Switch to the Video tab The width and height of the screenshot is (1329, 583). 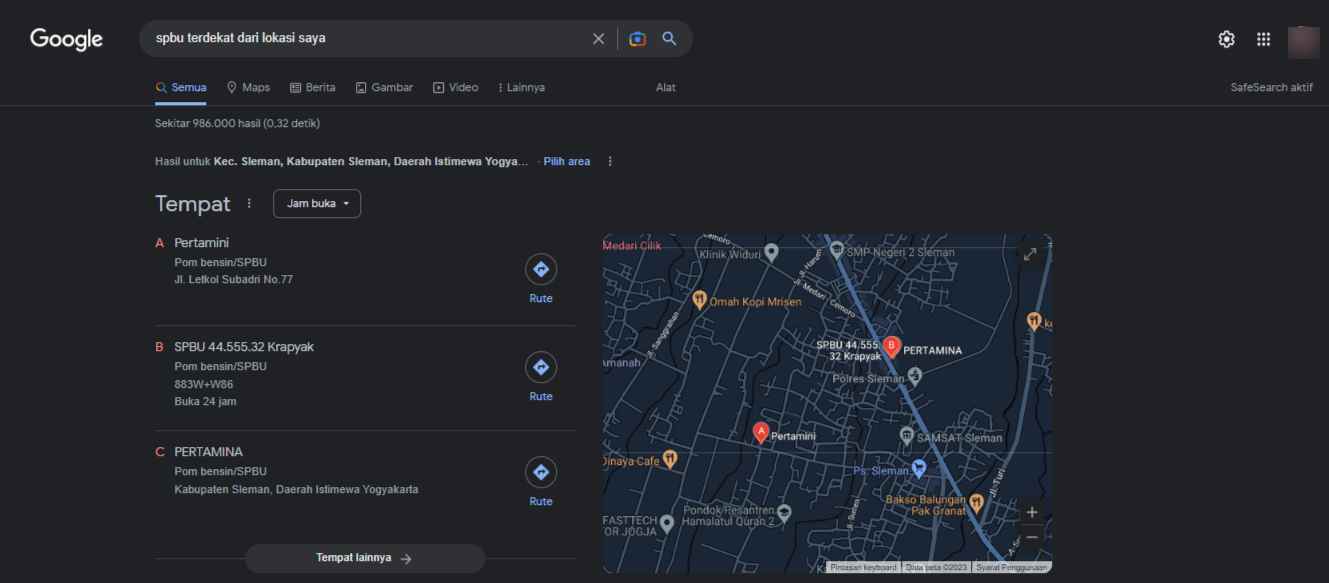(455, 88)
